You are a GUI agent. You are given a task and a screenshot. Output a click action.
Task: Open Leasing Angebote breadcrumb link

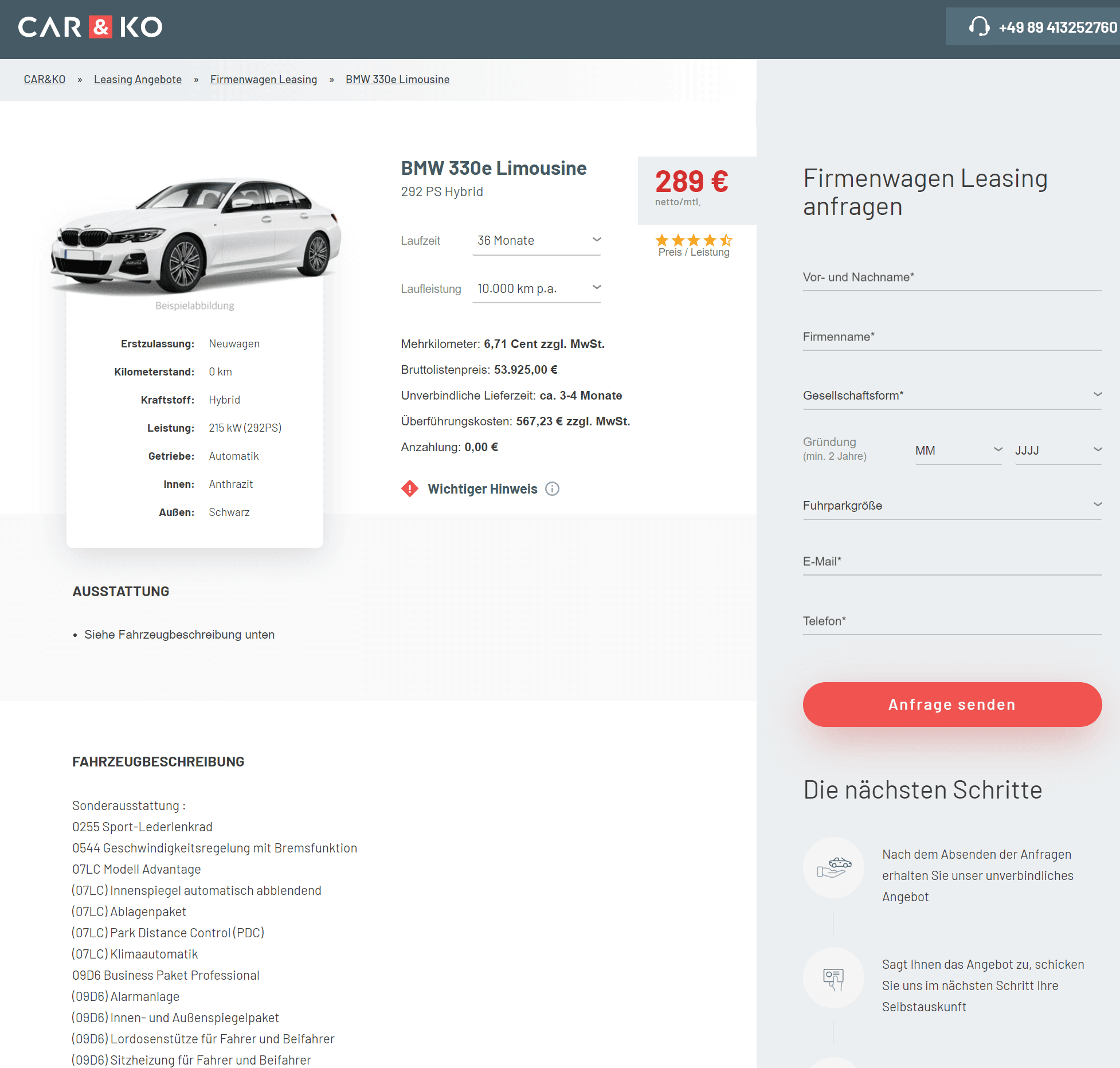point(138,80)
